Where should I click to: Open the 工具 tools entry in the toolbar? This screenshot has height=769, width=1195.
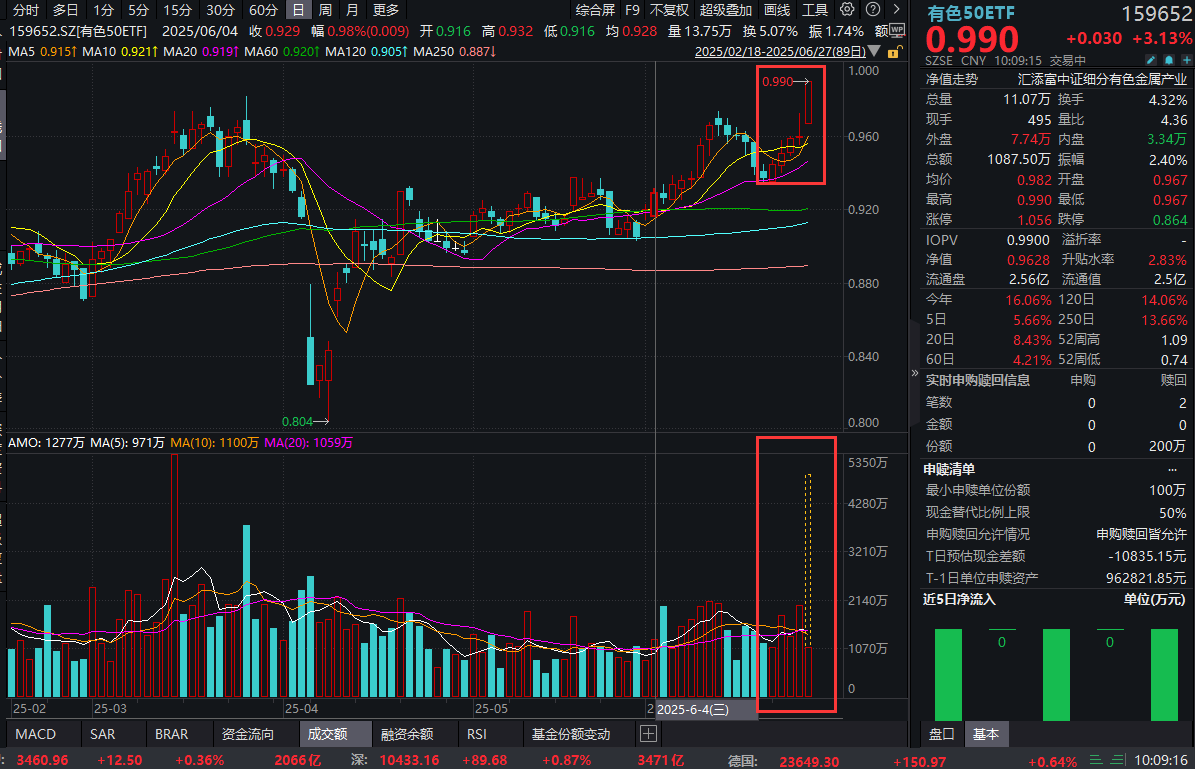click(812, 9)
